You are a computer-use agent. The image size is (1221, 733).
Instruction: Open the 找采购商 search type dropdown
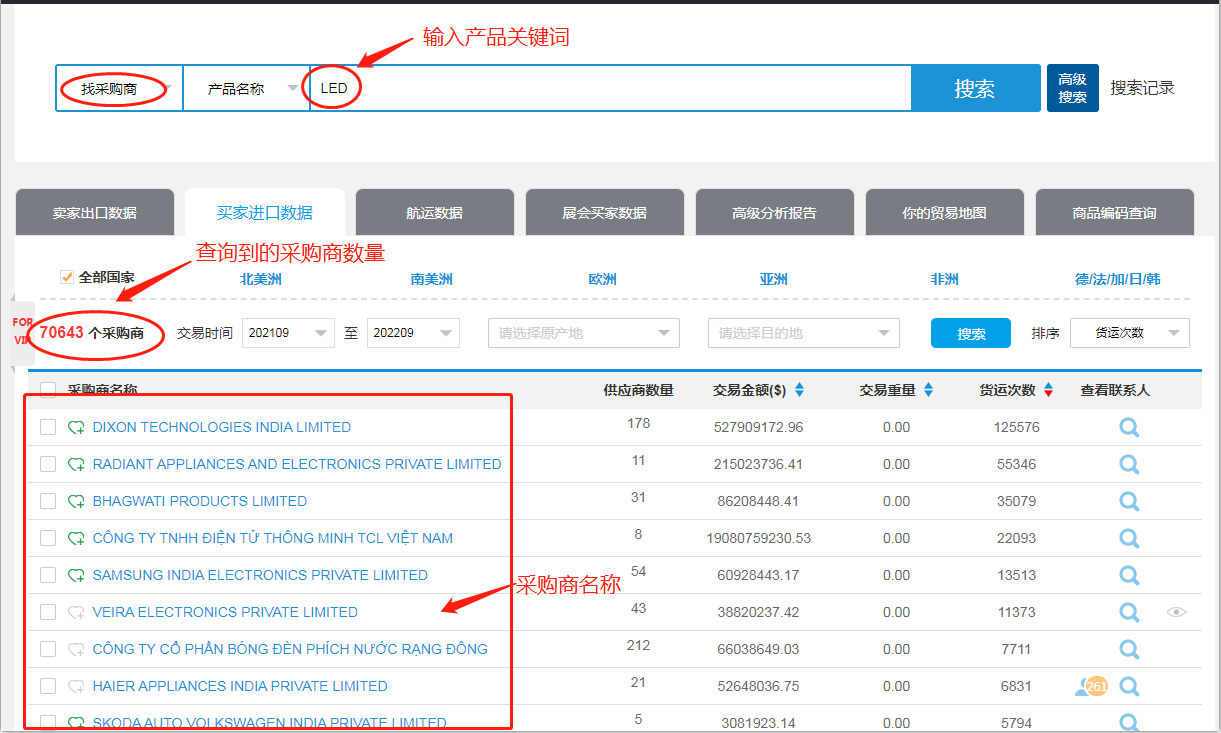[119, 89]
